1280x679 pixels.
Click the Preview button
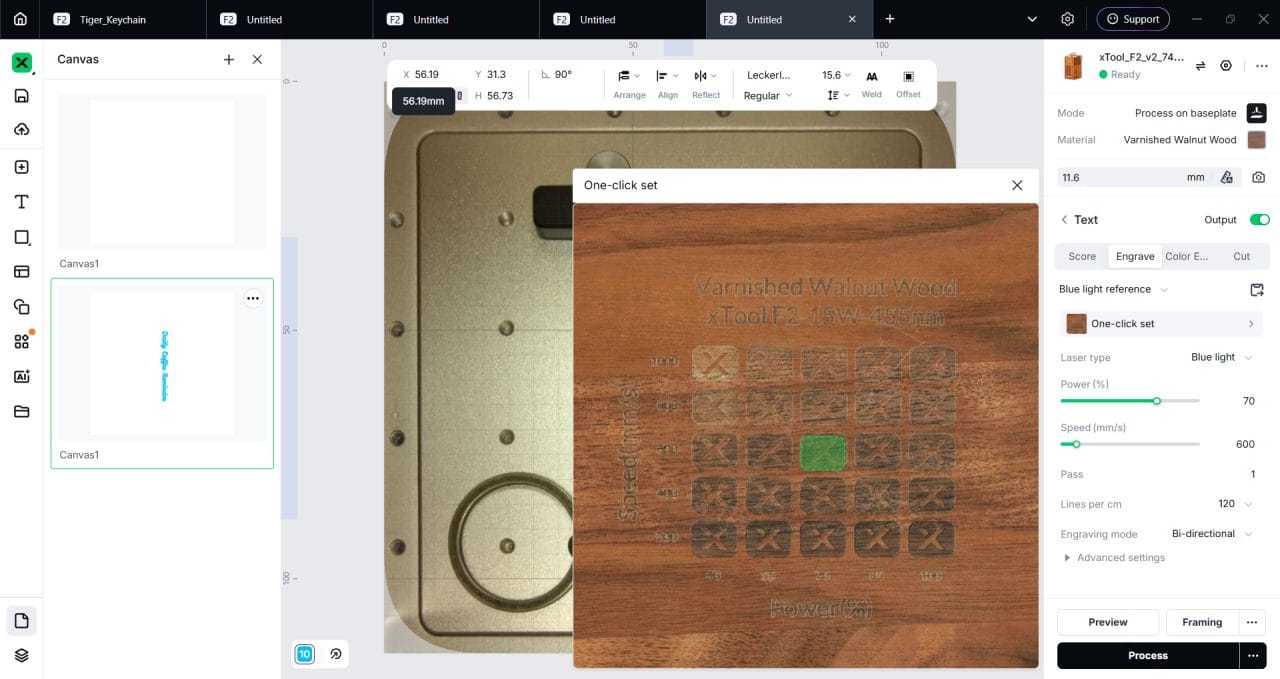(x=1108, y=622)
